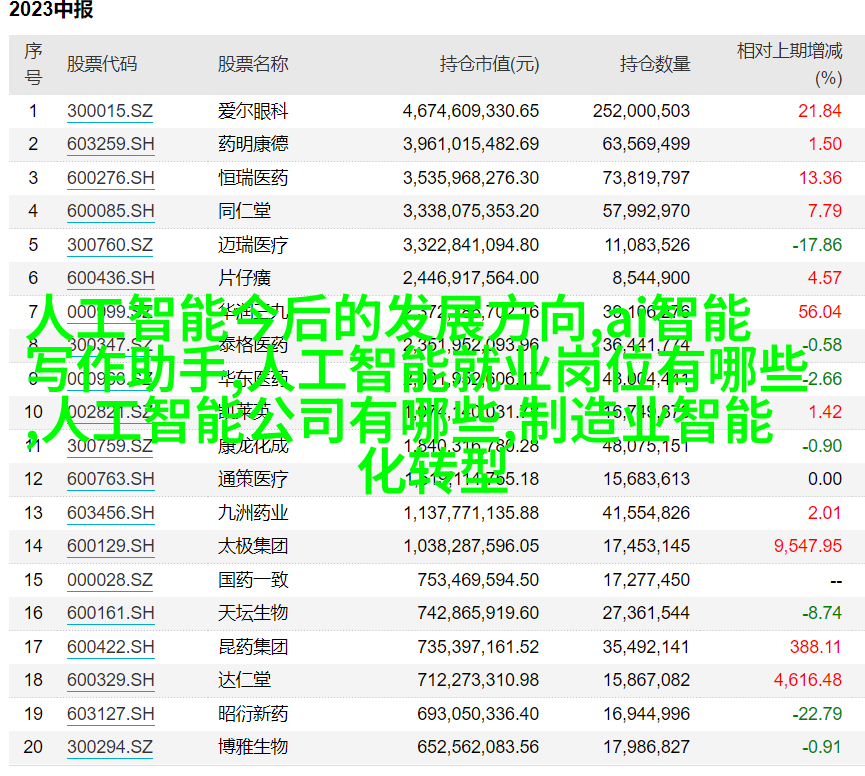Click holding quantity 57,992,970
Image resolution: width=865 pixels, height=776 pixels.
(x=646, y=211)
